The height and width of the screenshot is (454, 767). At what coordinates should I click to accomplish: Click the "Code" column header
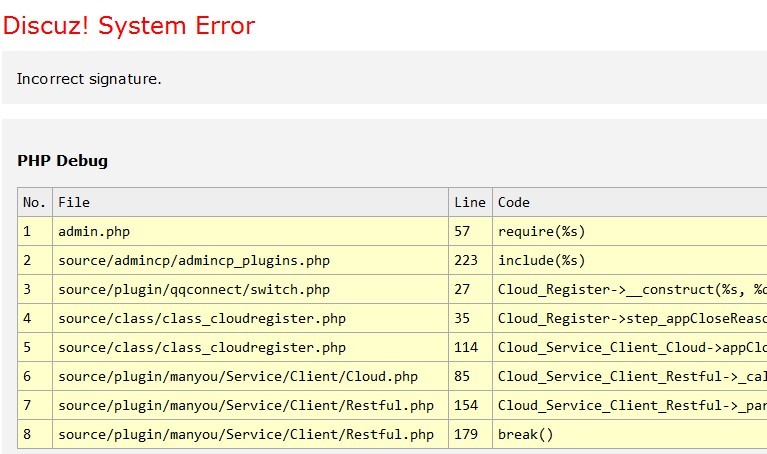(514, 202)
